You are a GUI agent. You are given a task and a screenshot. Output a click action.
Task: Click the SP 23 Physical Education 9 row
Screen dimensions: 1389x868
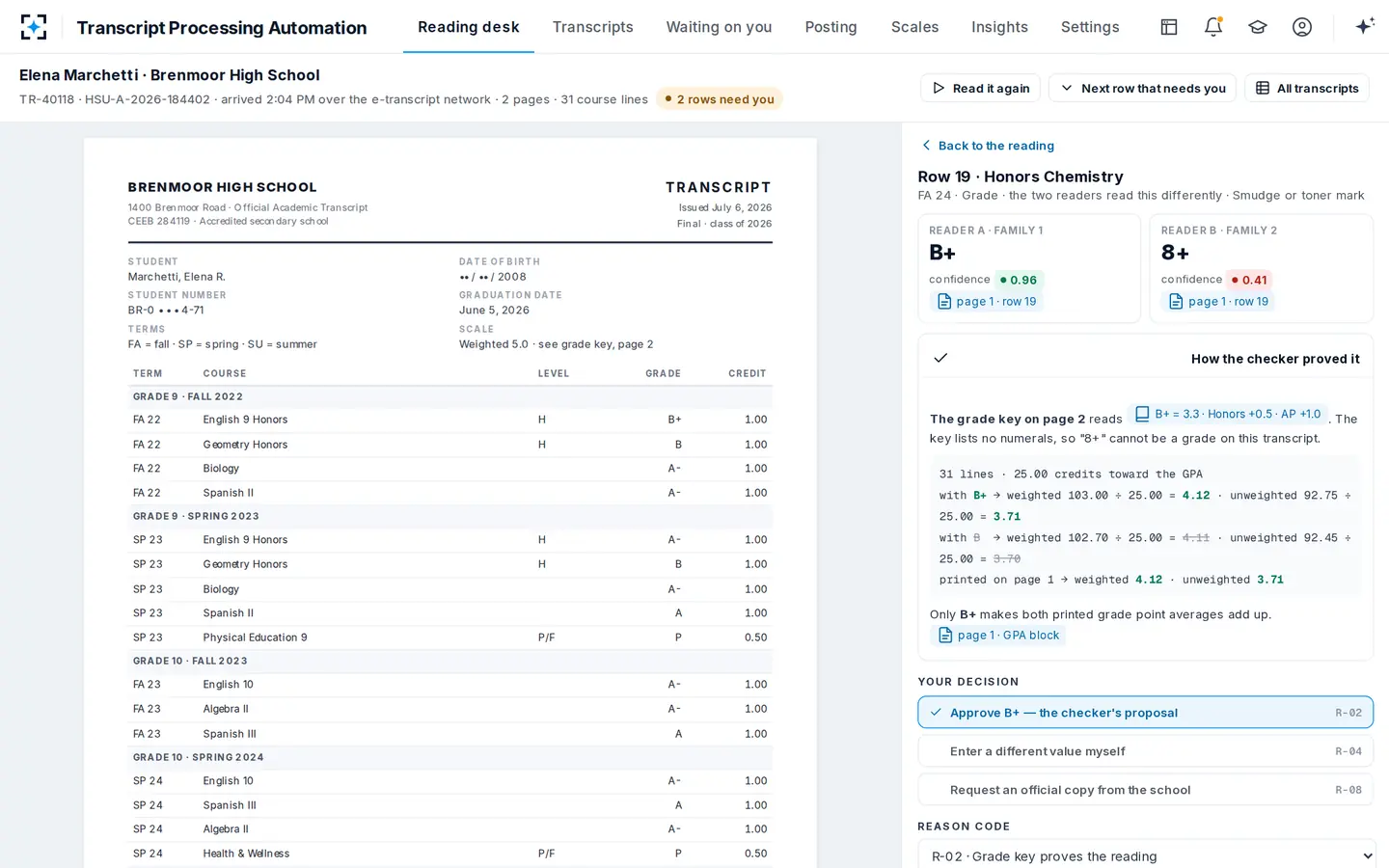(450, 637)
